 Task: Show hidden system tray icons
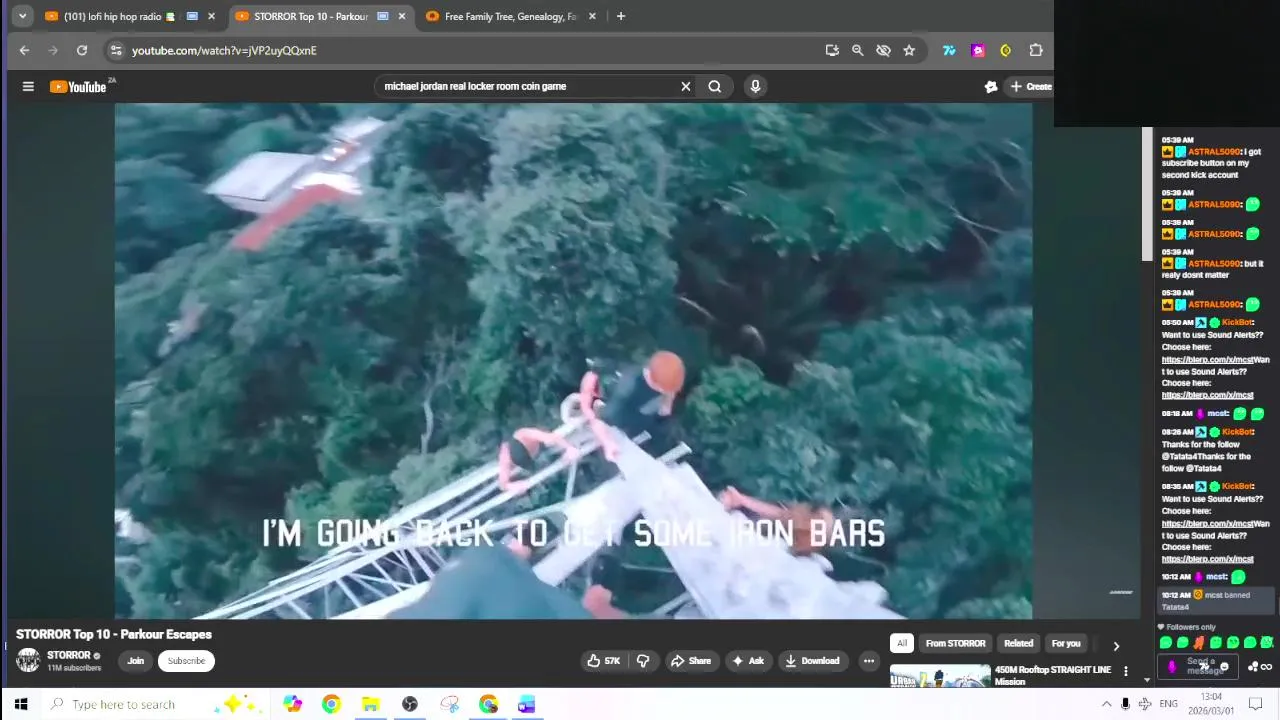click(1107, 704)
